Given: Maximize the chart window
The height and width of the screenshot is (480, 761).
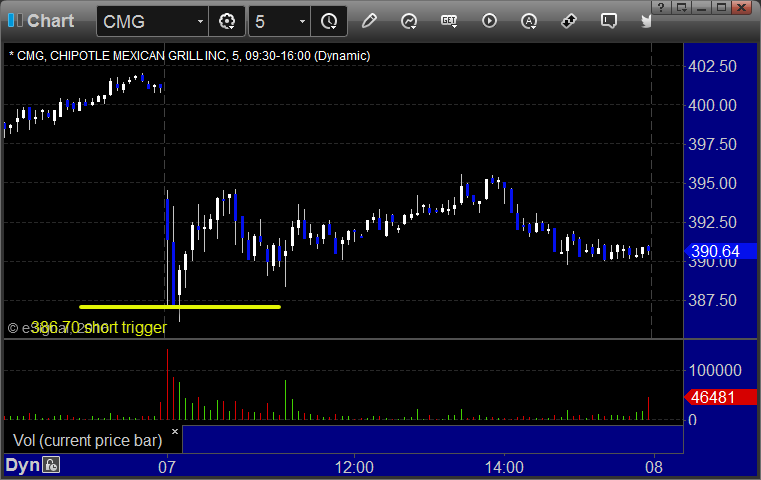Looking at the screenshot, I should pyautogui.click(x=721, y=7).
